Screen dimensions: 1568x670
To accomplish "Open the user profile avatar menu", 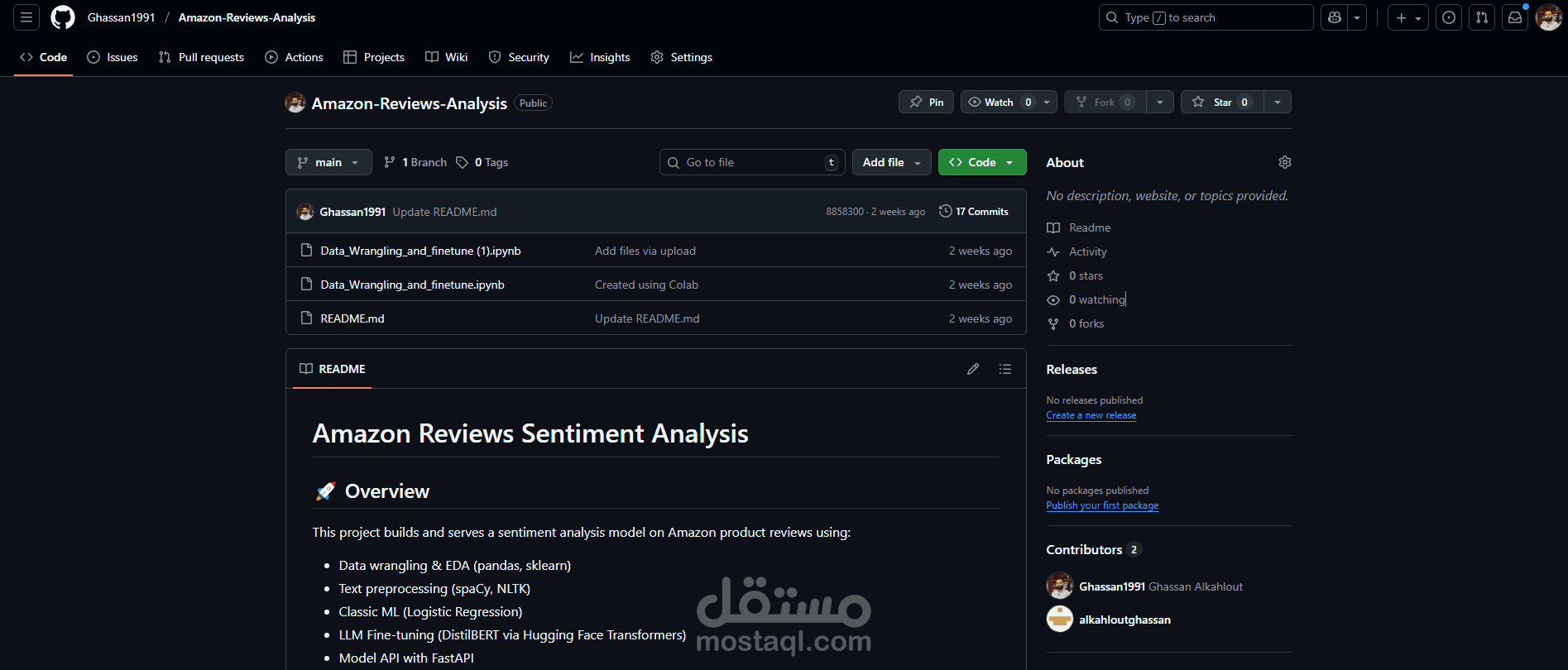I will tap(1548, 17).
